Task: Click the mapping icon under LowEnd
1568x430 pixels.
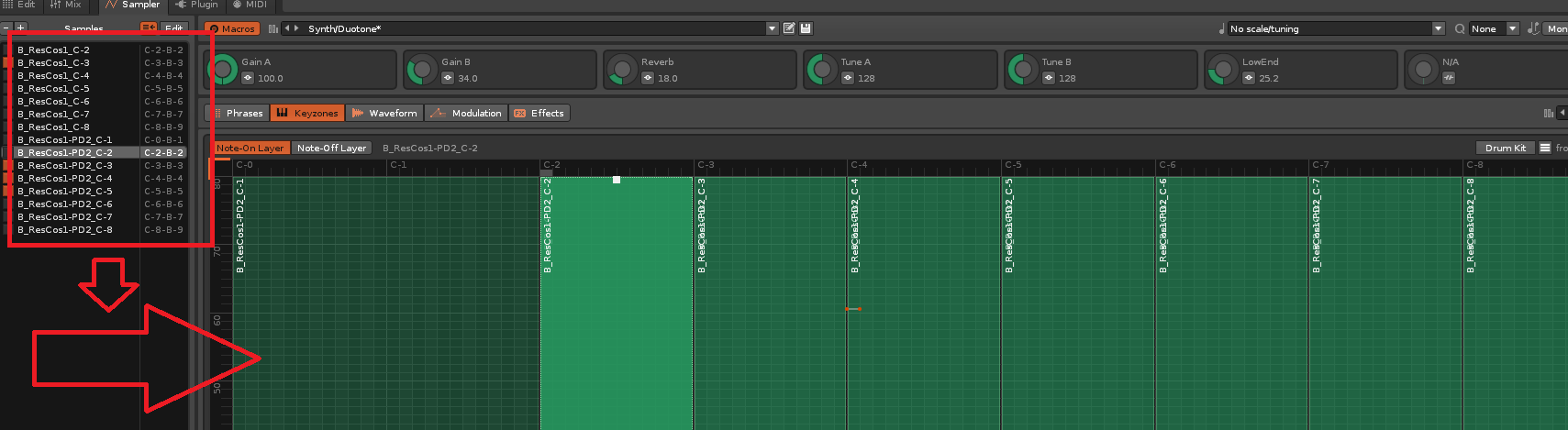Action: pos(1249,78)
